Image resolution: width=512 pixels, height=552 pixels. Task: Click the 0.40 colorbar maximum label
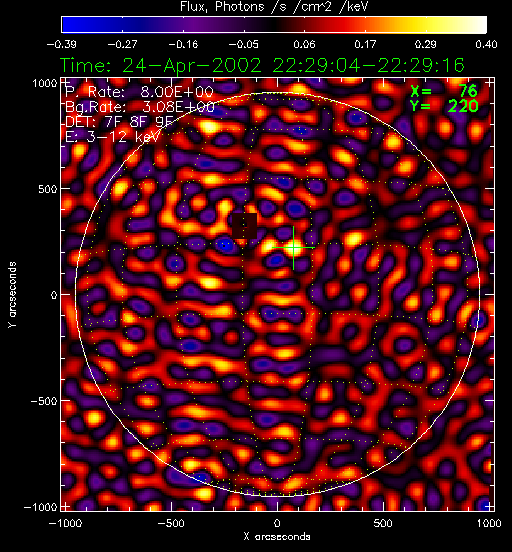486,44
